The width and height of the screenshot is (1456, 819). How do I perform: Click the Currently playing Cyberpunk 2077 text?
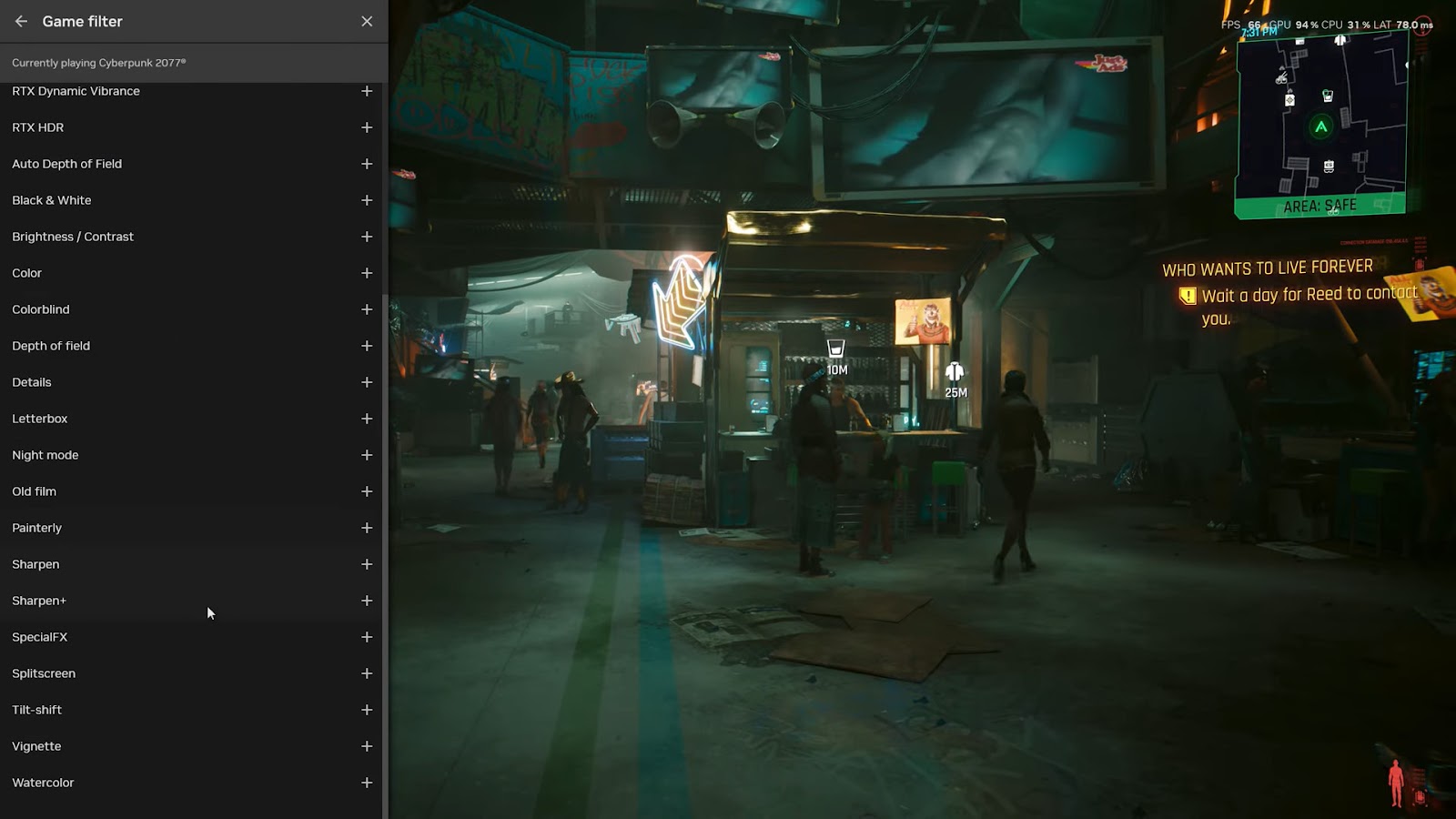coord(98,63)
